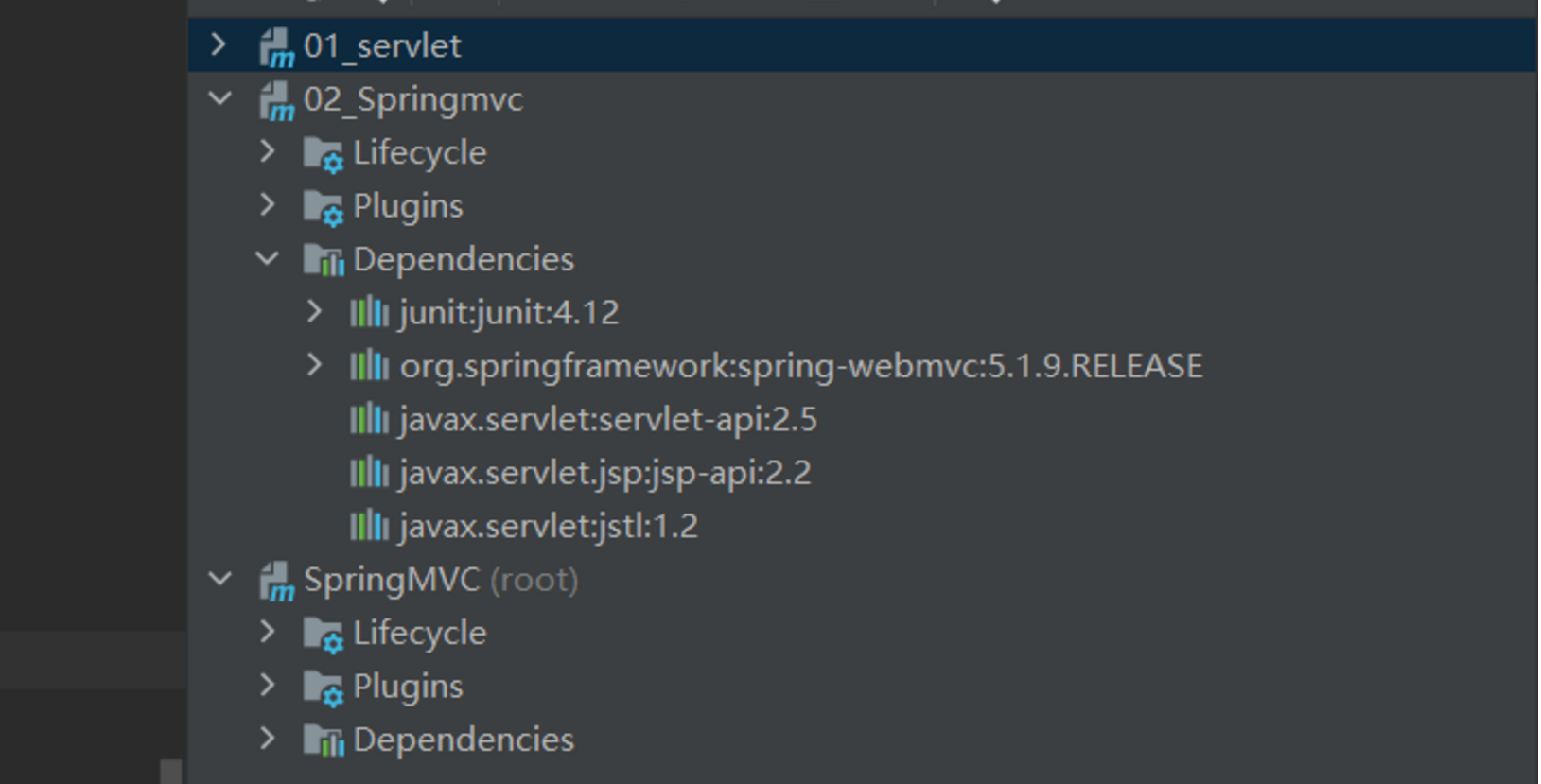Expand Lifecycle under SpringMVC root
1541x784 pixels.
coord(267,633)
